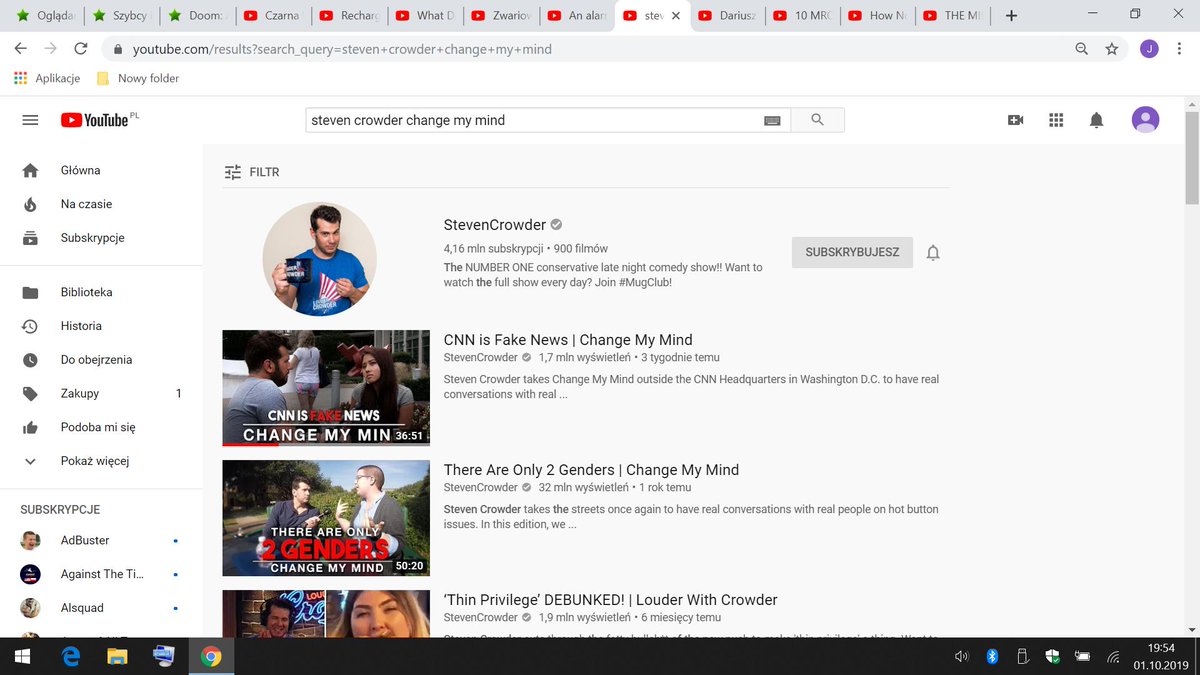Switch to the Dariusz tab
Viewport: 1200px width, 675px height.
click(x=728, y=15)
